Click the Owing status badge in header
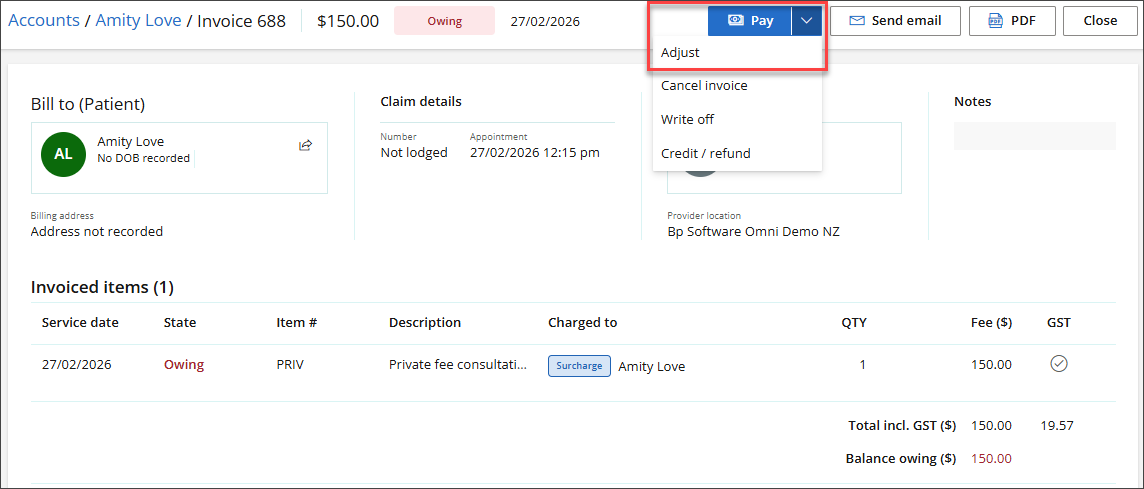1144x489 pixels. tap(444, 21)
